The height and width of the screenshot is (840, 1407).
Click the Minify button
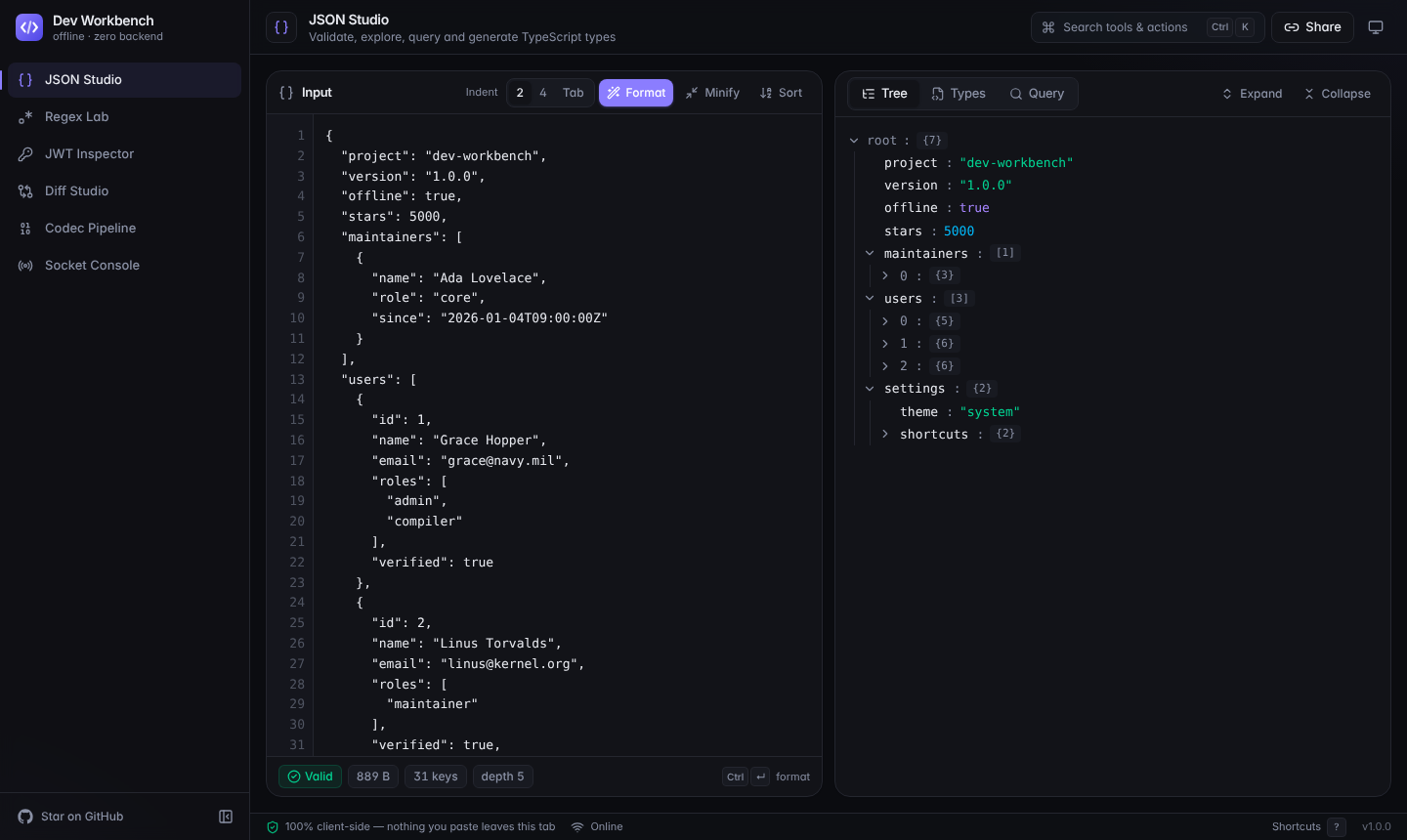click(712, 93)
